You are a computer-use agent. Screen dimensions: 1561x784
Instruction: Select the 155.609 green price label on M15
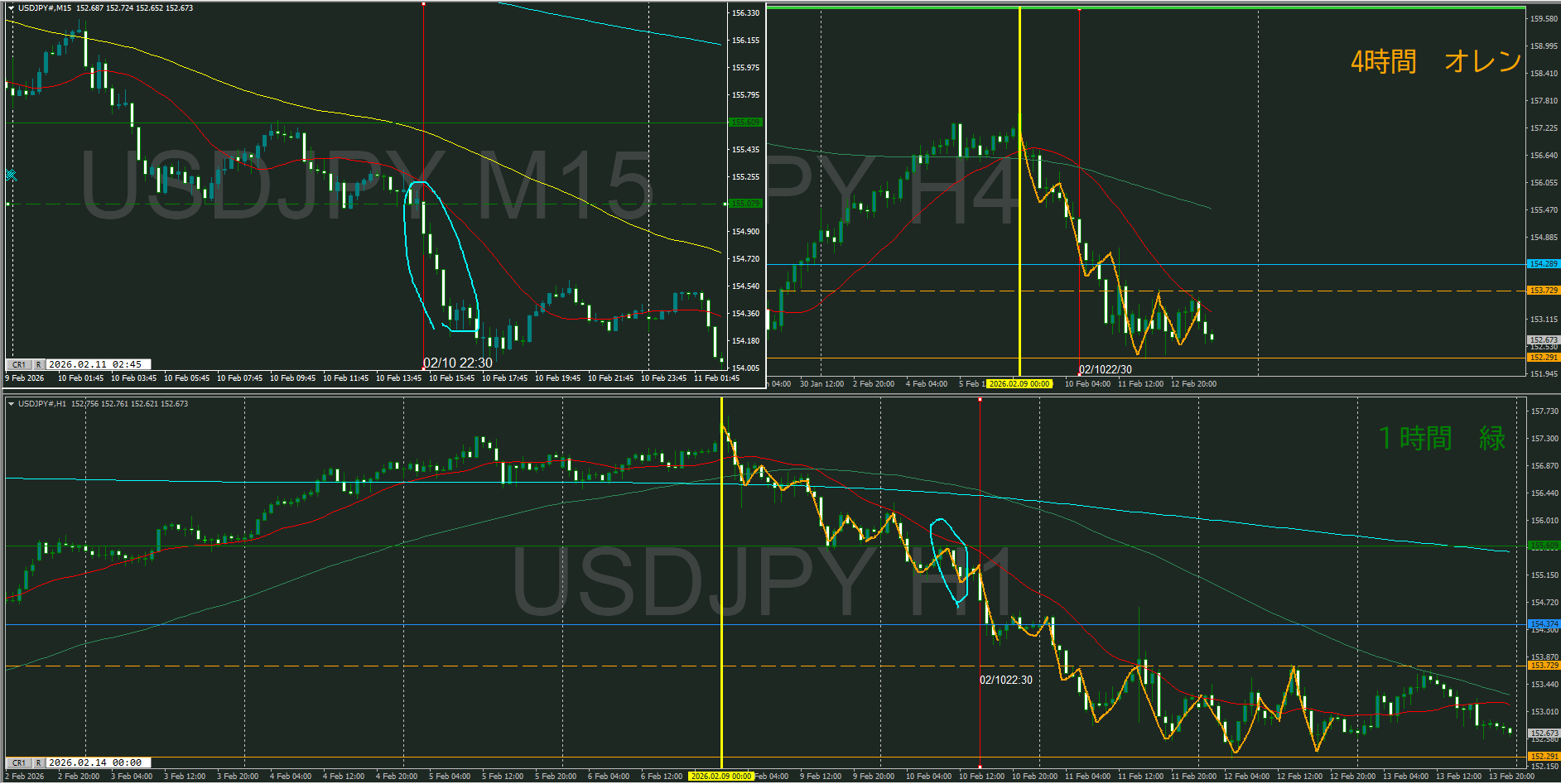click(744, 123)
